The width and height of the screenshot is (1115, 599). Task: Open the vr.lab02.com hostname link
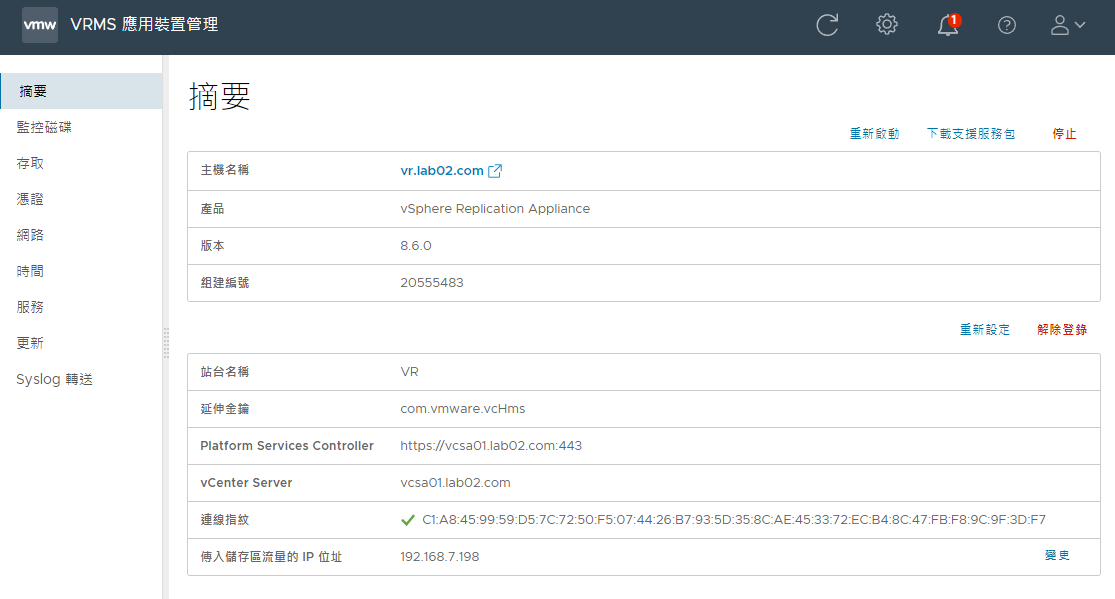pos(442,171)
